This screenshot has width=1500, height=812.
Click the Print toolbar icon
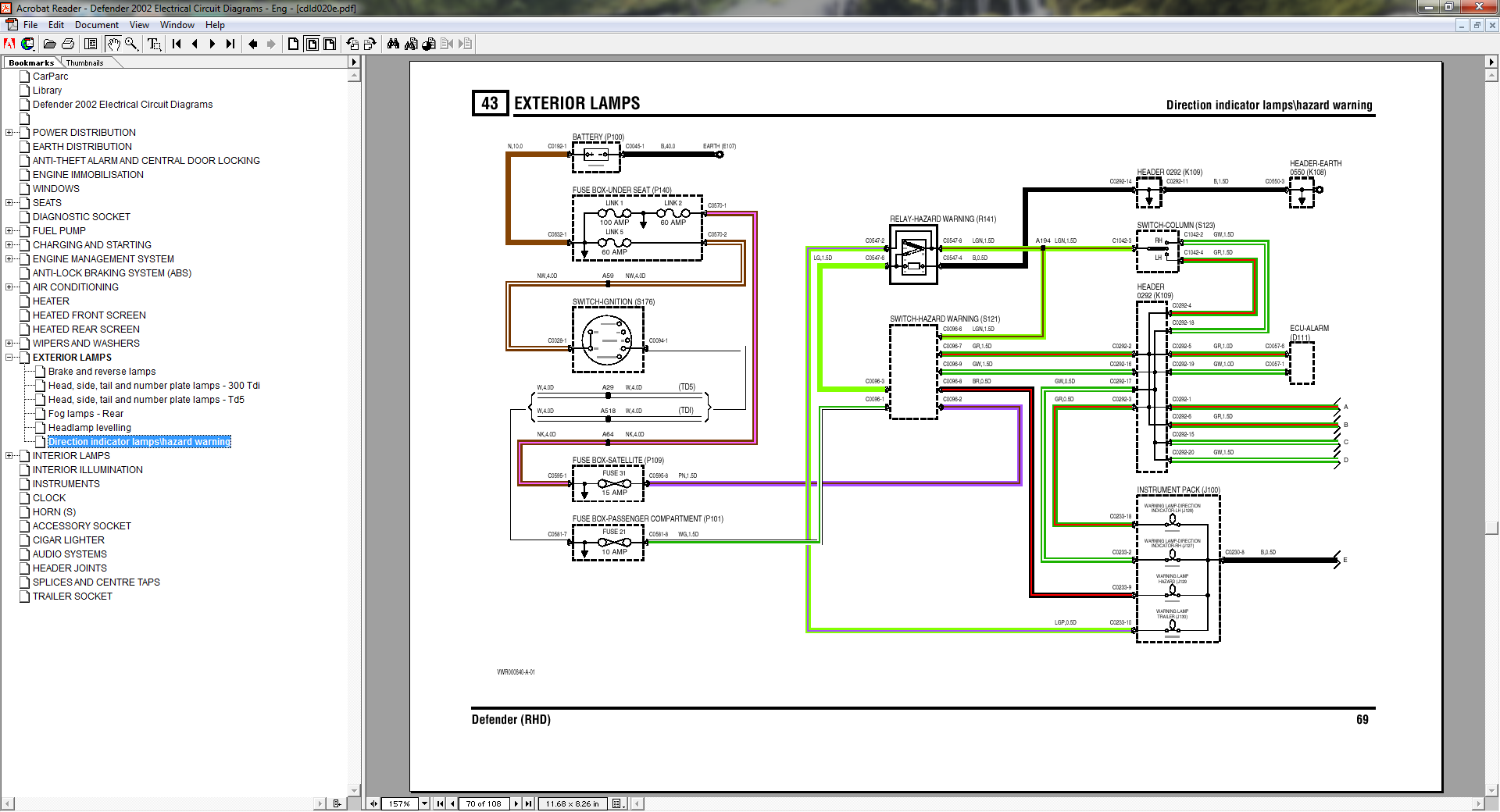coord(68,44)
